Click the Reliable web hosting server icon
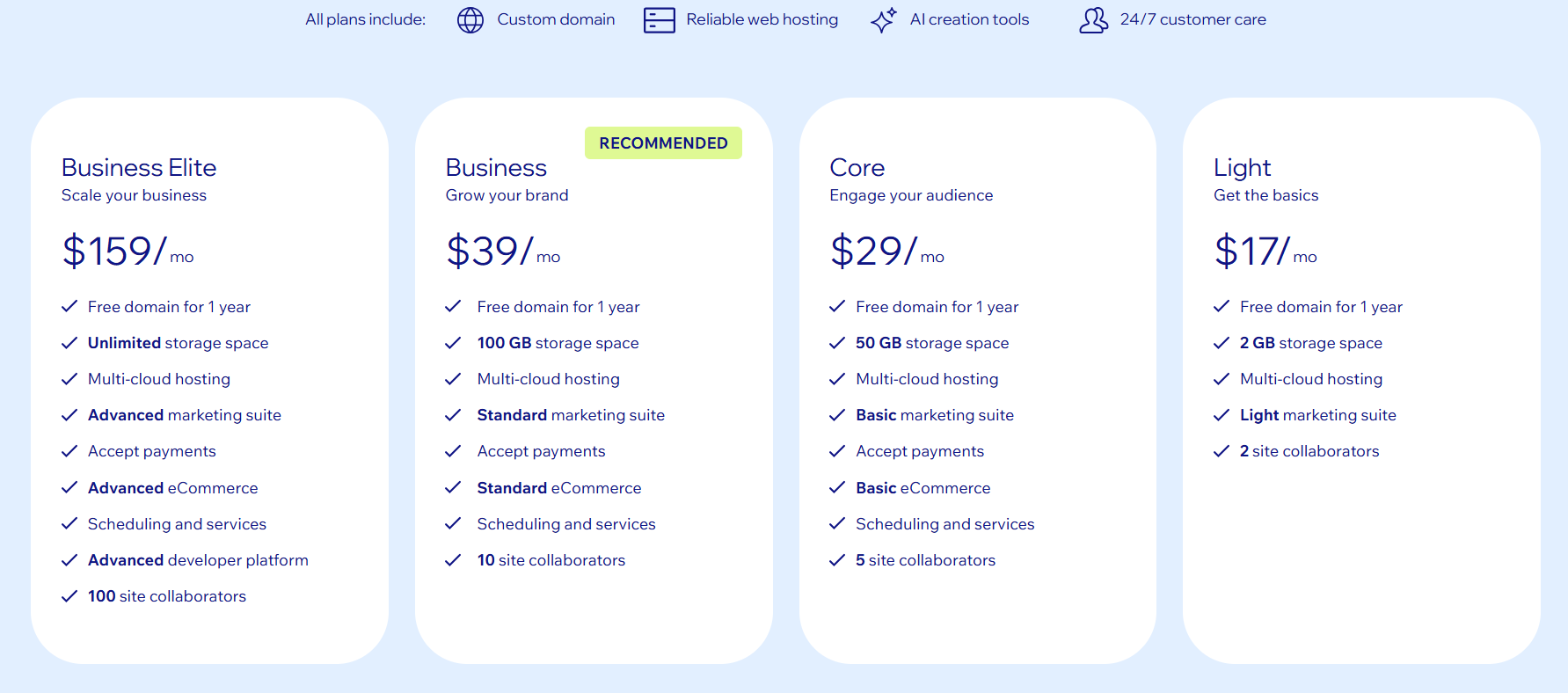The image size is (1568, 693). pos(660,19)
